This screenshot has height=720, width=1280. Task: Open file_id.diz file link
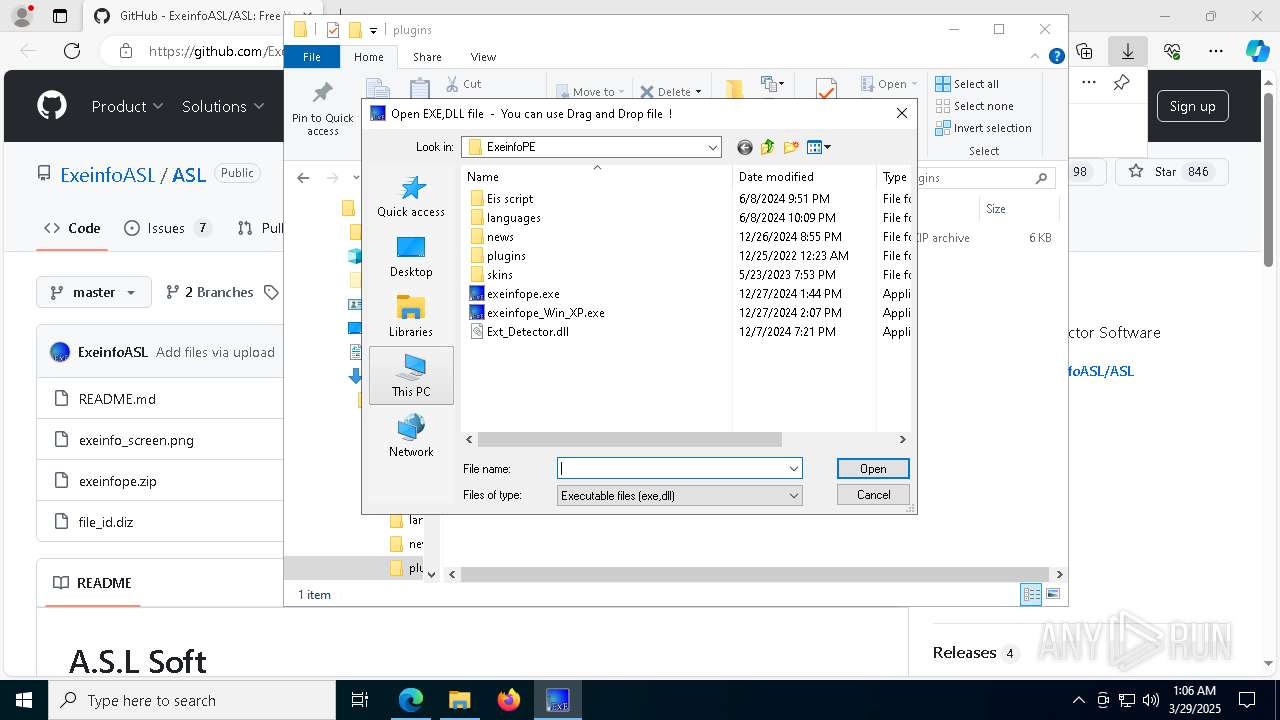105,522
